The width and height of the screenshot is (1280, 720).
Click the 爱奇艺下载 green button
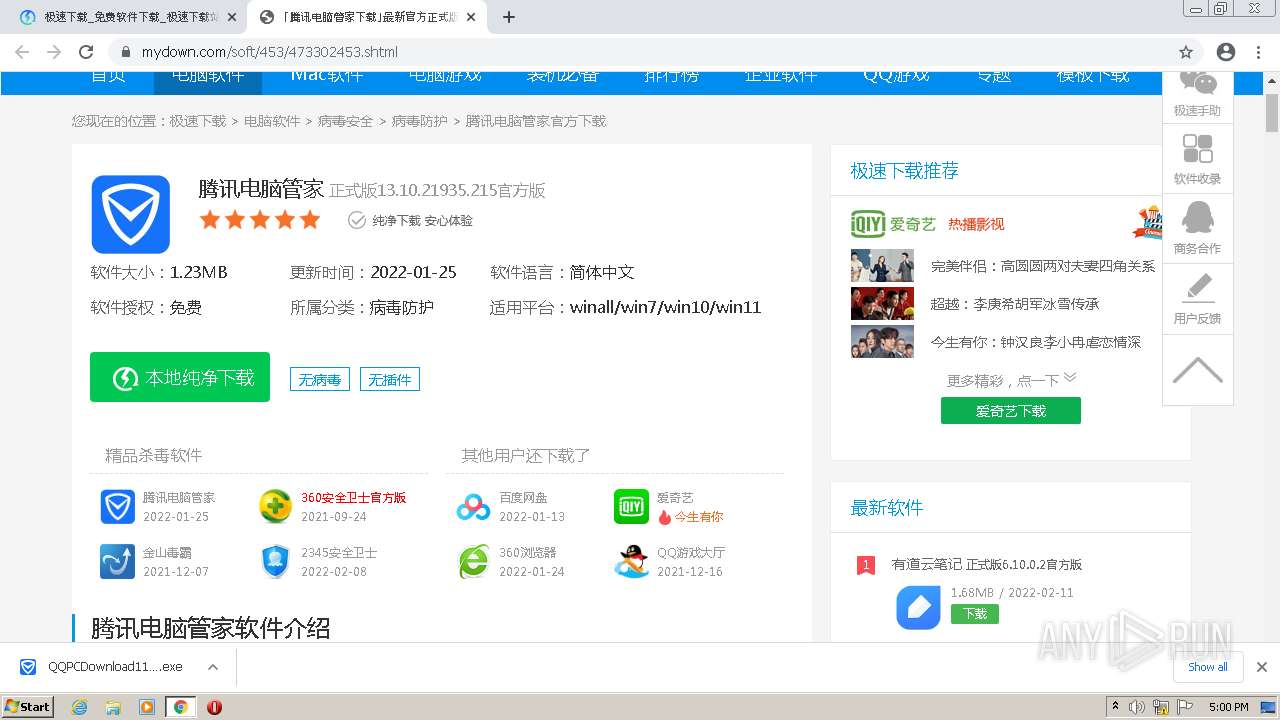point(1010,411)
